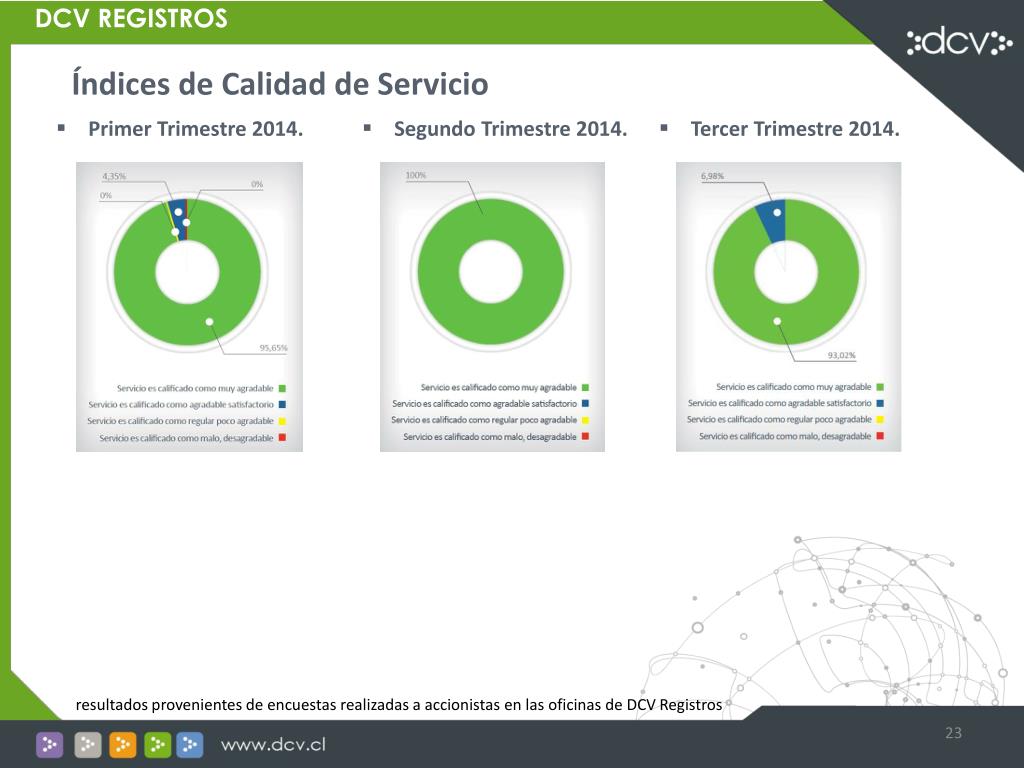Image resolution: width=1024 pixels, height=768 pixels.
Task: Click yellow legend swatch in third chart
Action: point(880,419)
